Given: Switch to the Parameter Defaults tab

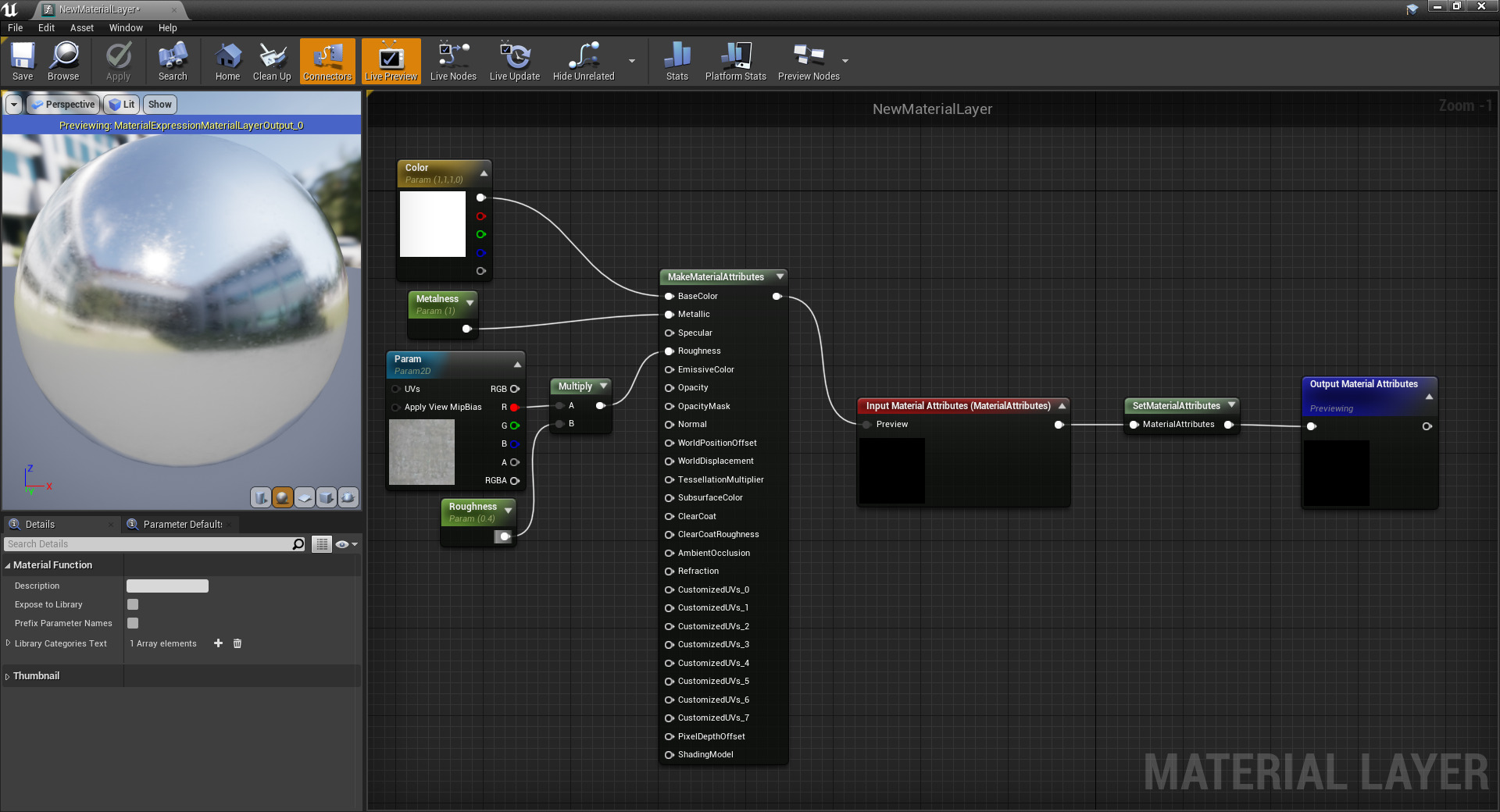Looking at the screenshot, I should pos(180,524).
